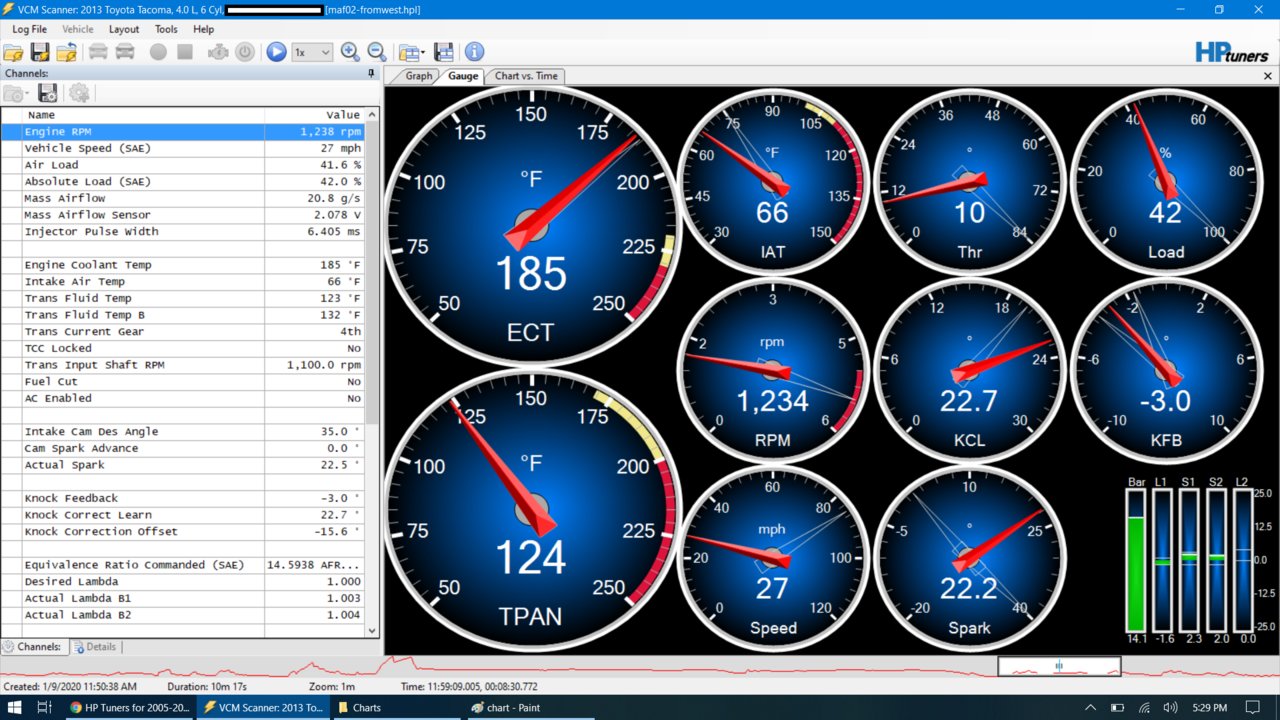Screen dimensions: 1280x720
Task: Select the Gauge tab
Action: click(x=462, y=76)
